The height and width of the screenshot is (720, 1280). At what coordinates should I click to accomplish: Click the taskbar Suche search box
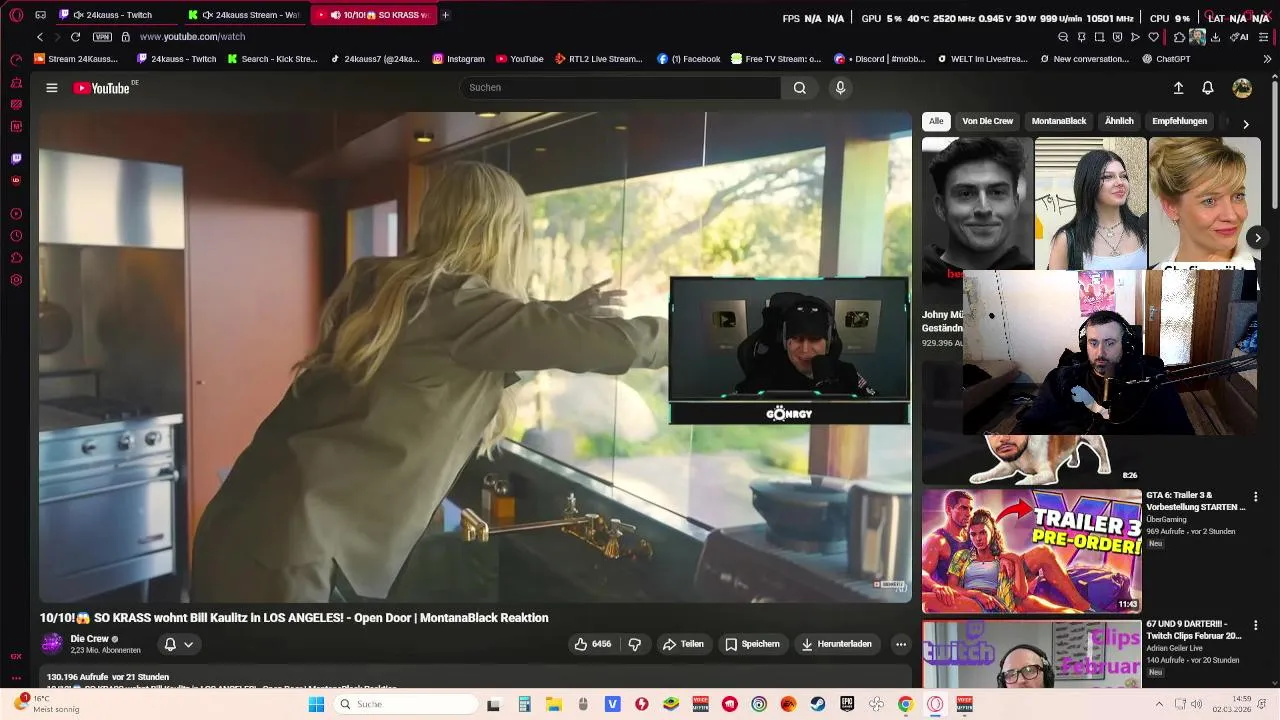click(405, 704)
